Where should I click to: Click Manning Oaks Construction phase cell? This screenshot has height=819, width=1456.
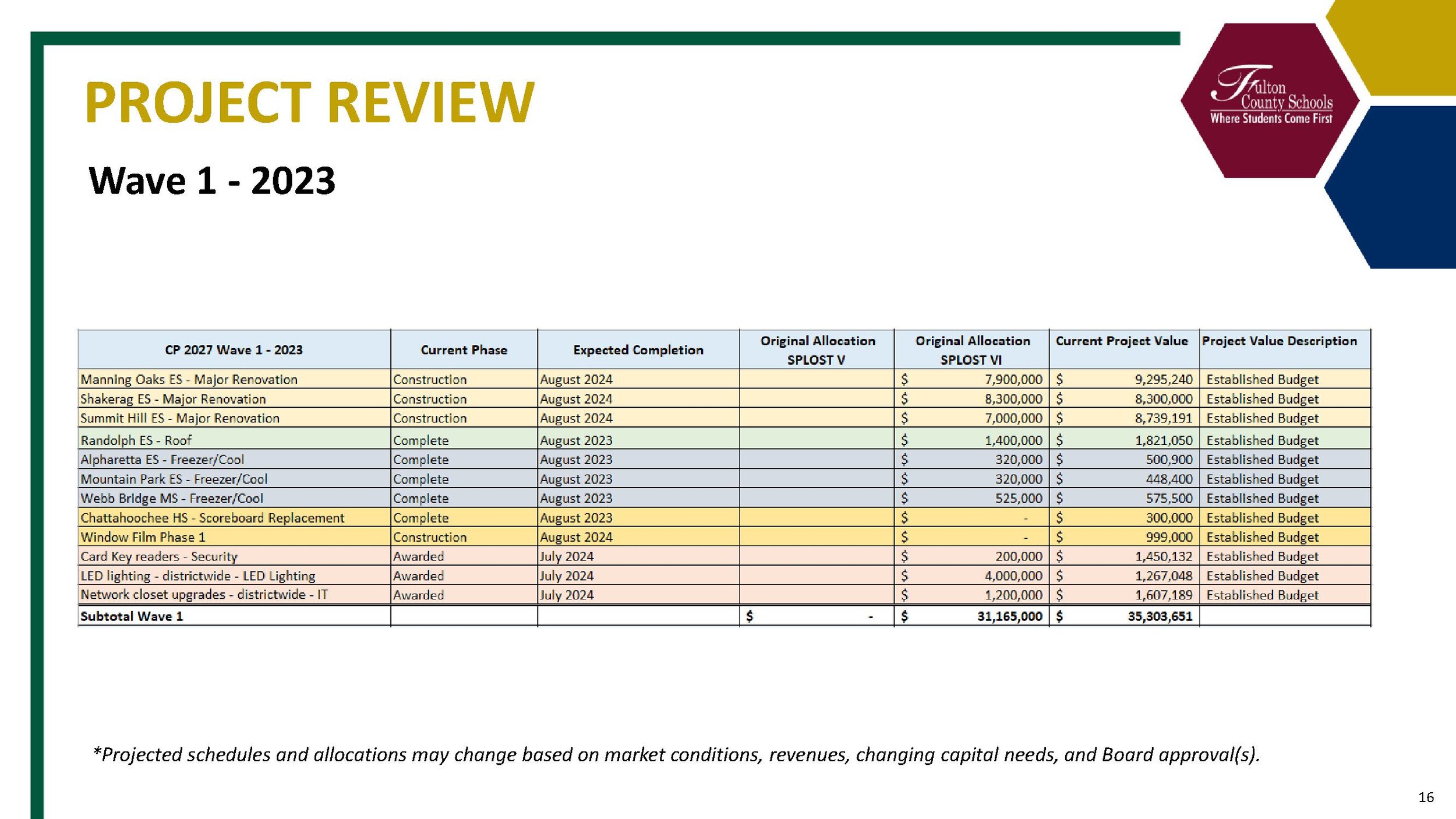pyautogui.click(x=464, y=379)
